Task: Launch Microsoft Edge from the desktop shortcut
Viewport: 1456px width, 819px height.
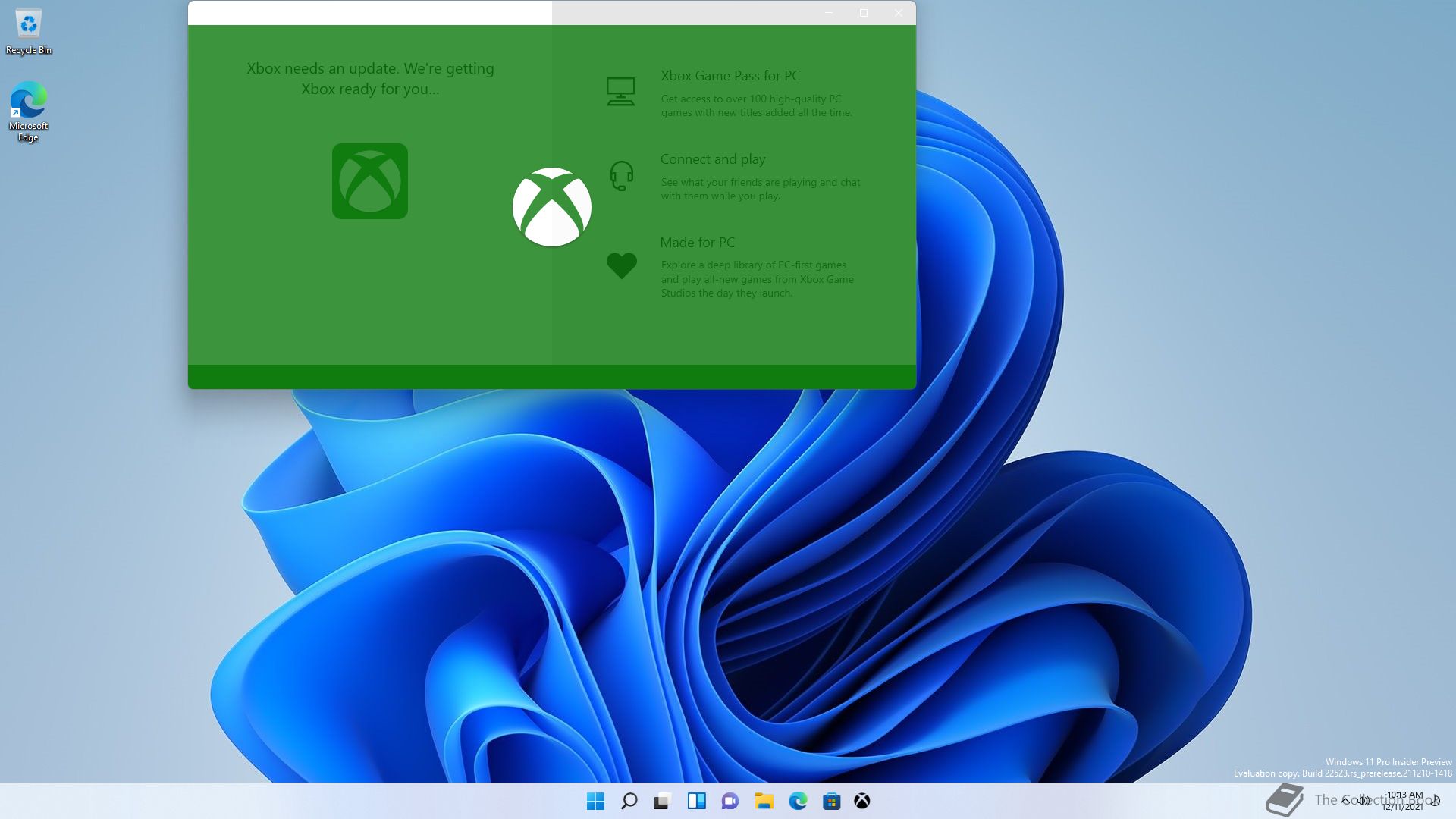Action: coord(29,111)
